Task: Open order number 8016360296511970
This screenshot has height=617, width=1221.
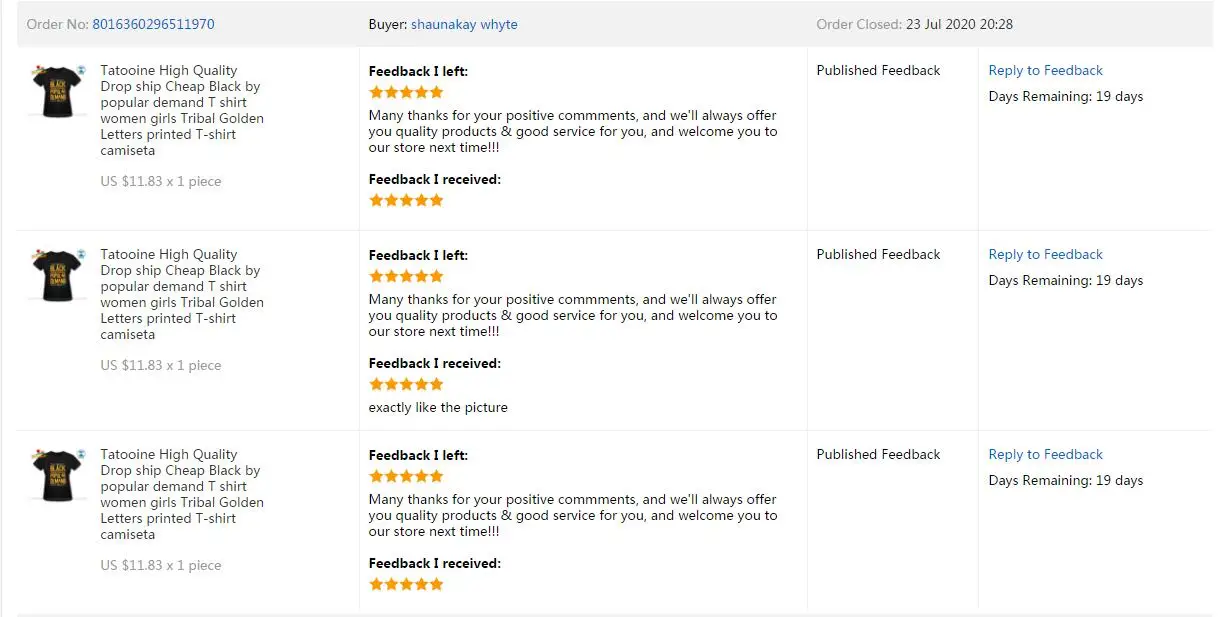Action: [153, 24]
